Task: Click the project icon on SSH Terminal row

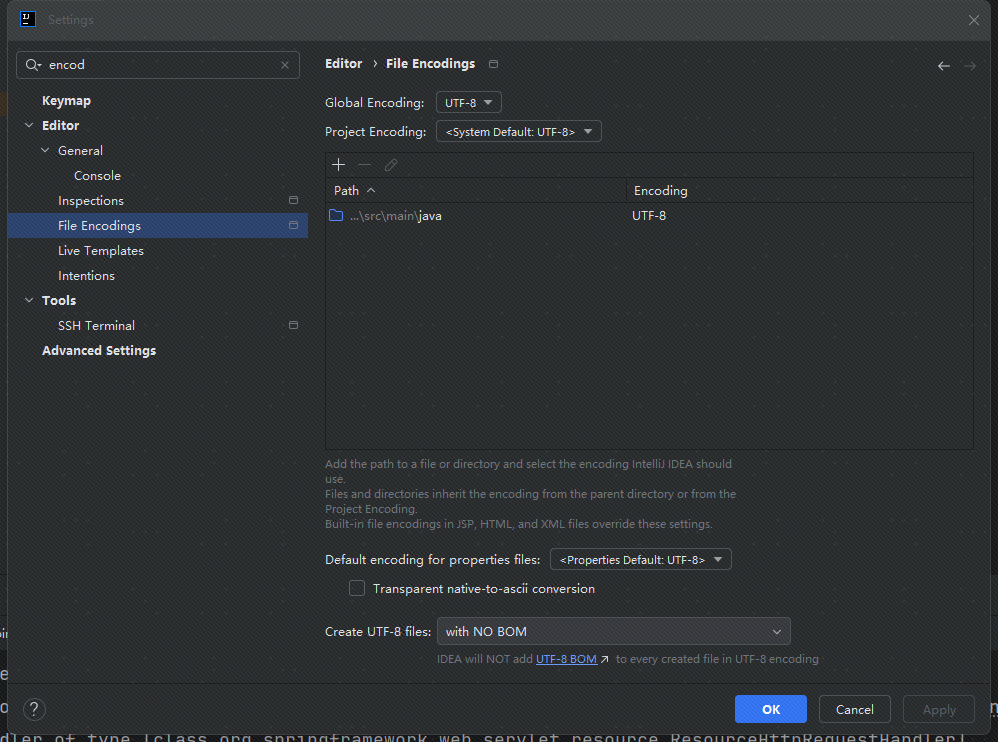Action: (x=293, y=326)
